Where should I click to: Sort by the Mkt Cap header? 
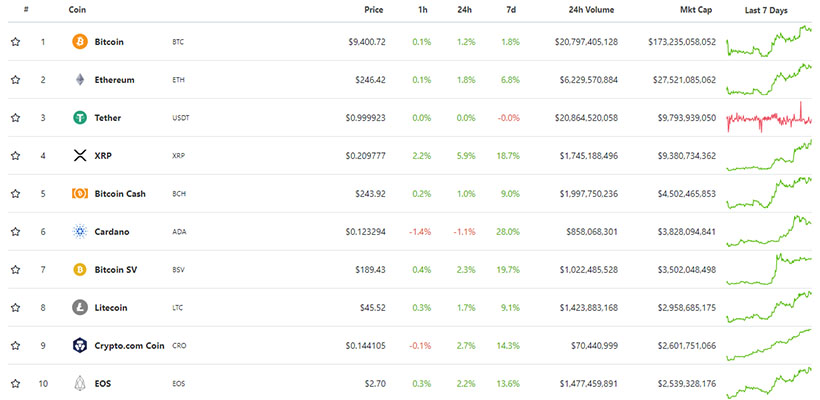(696, 10)
